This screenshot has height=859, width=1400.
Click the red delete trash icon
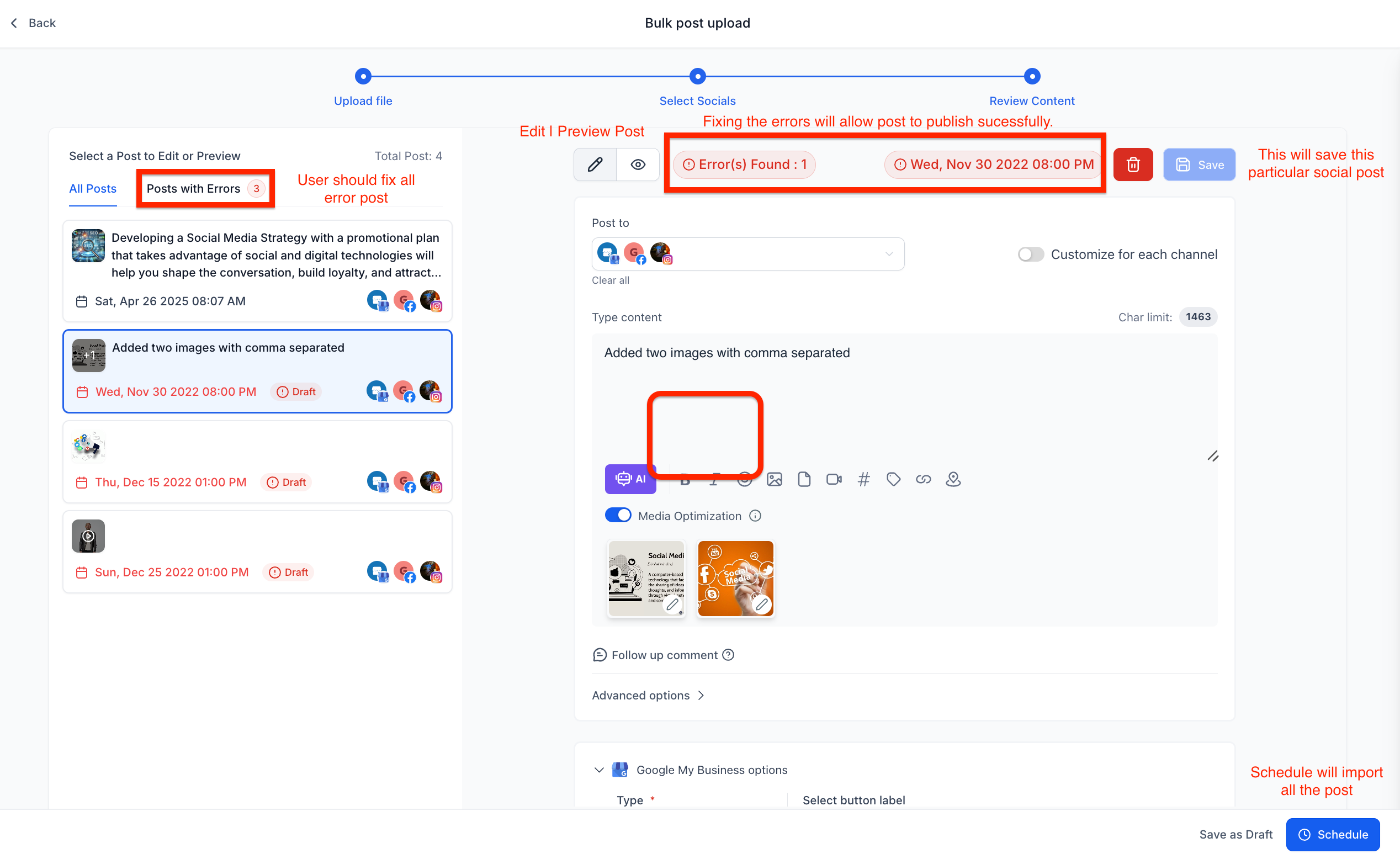(1132, 165)
